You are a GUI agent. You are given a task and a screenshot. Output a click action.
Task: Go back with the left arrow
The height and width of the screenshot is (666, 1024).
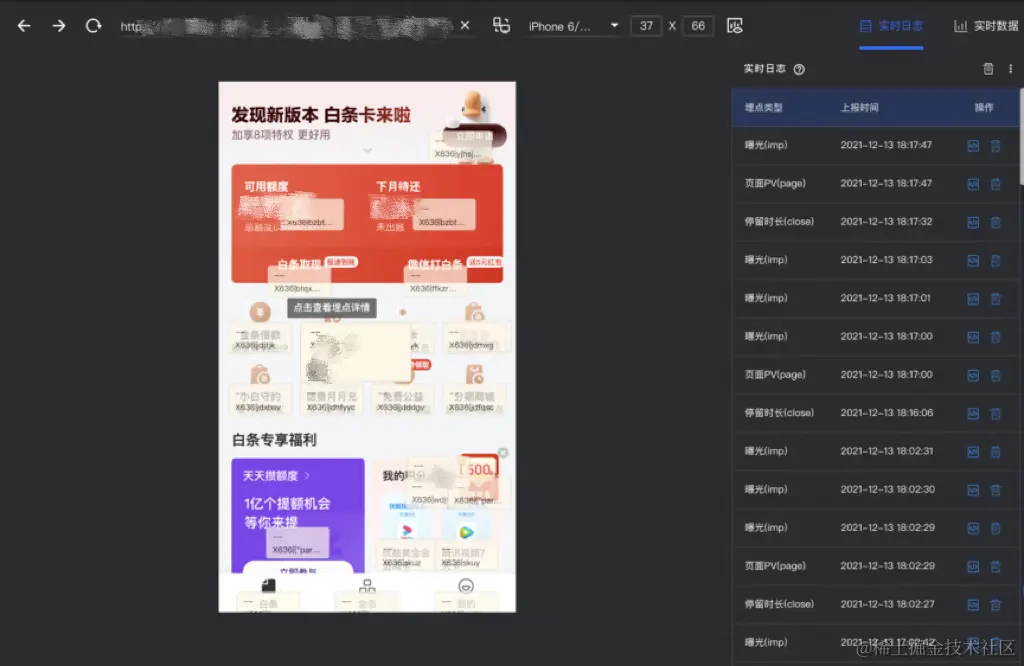tap(24, 25)
